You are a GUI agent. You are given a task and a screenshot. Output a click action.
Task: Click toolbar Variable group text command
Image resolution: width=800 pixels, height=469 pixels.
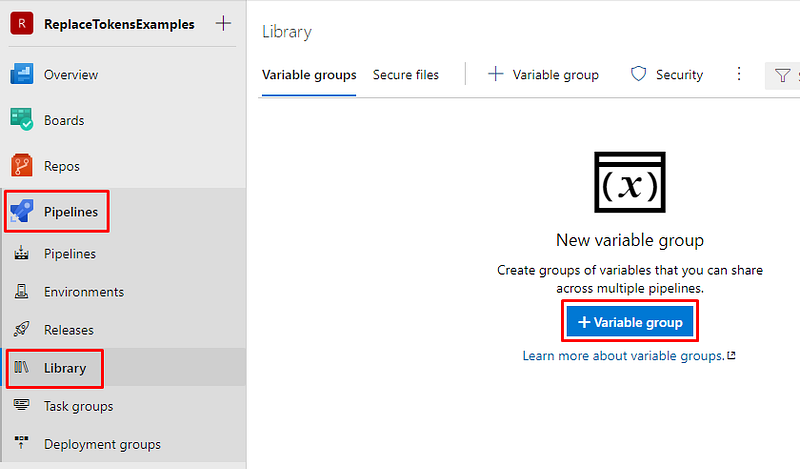tap(556, 75)
